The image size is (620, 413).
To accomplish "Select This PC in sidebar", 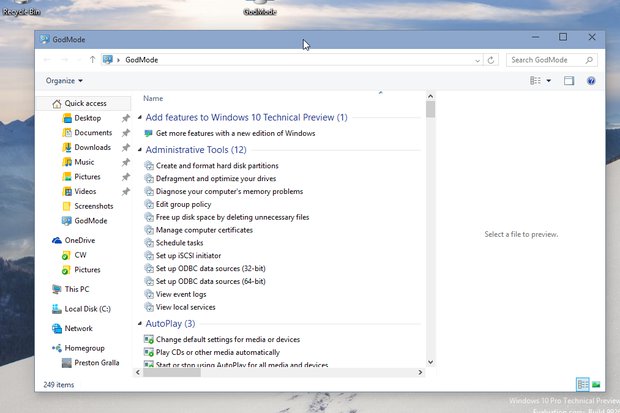I will tap(77, 289).
